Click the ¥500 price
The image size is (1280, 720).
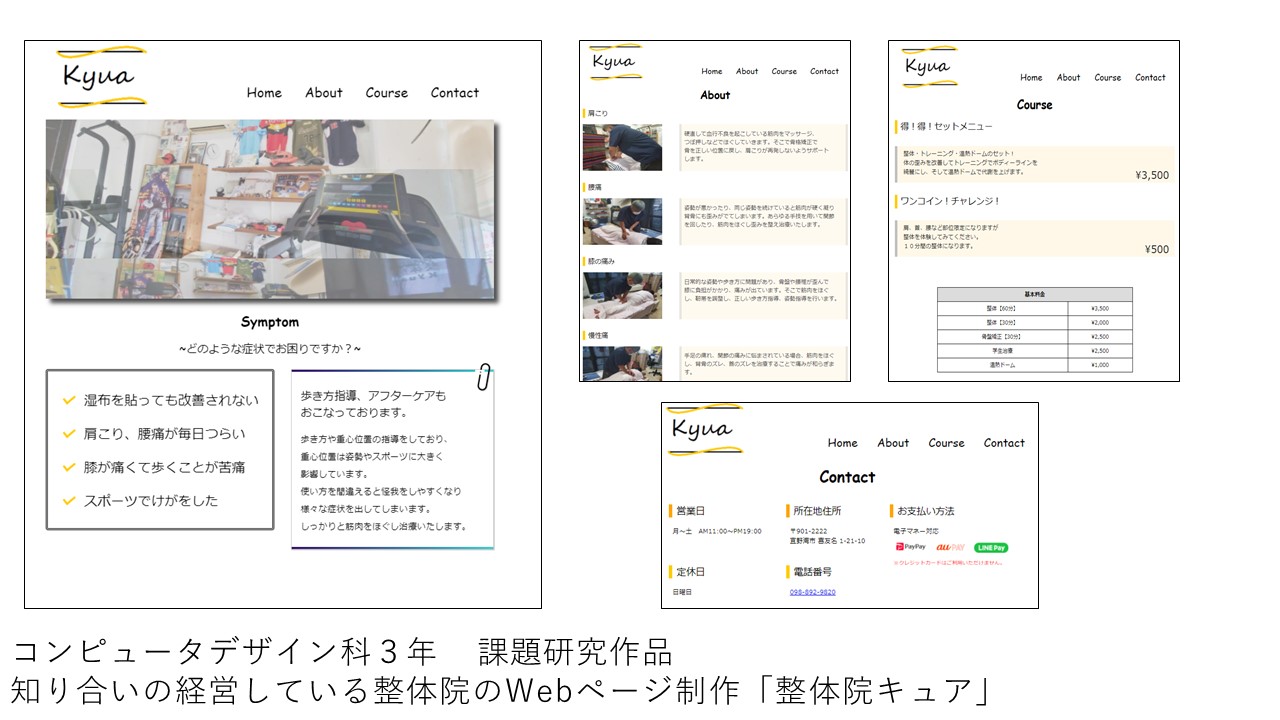(1157, 250)
